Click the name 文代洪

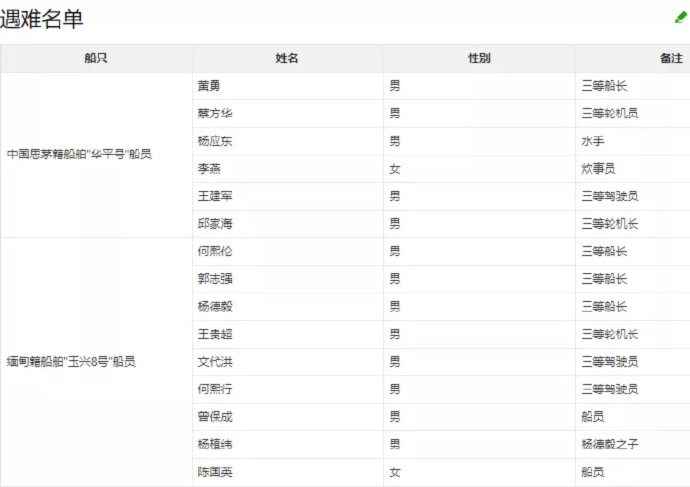pos(215,361)
